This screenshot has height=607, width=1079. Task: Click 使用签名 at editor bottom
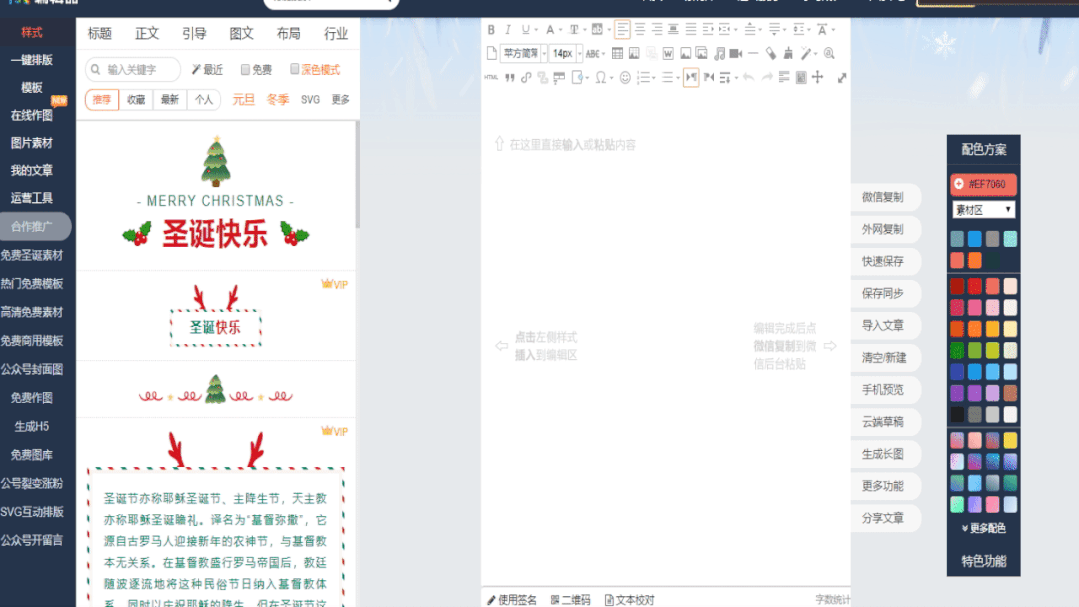tap(512, 600)
